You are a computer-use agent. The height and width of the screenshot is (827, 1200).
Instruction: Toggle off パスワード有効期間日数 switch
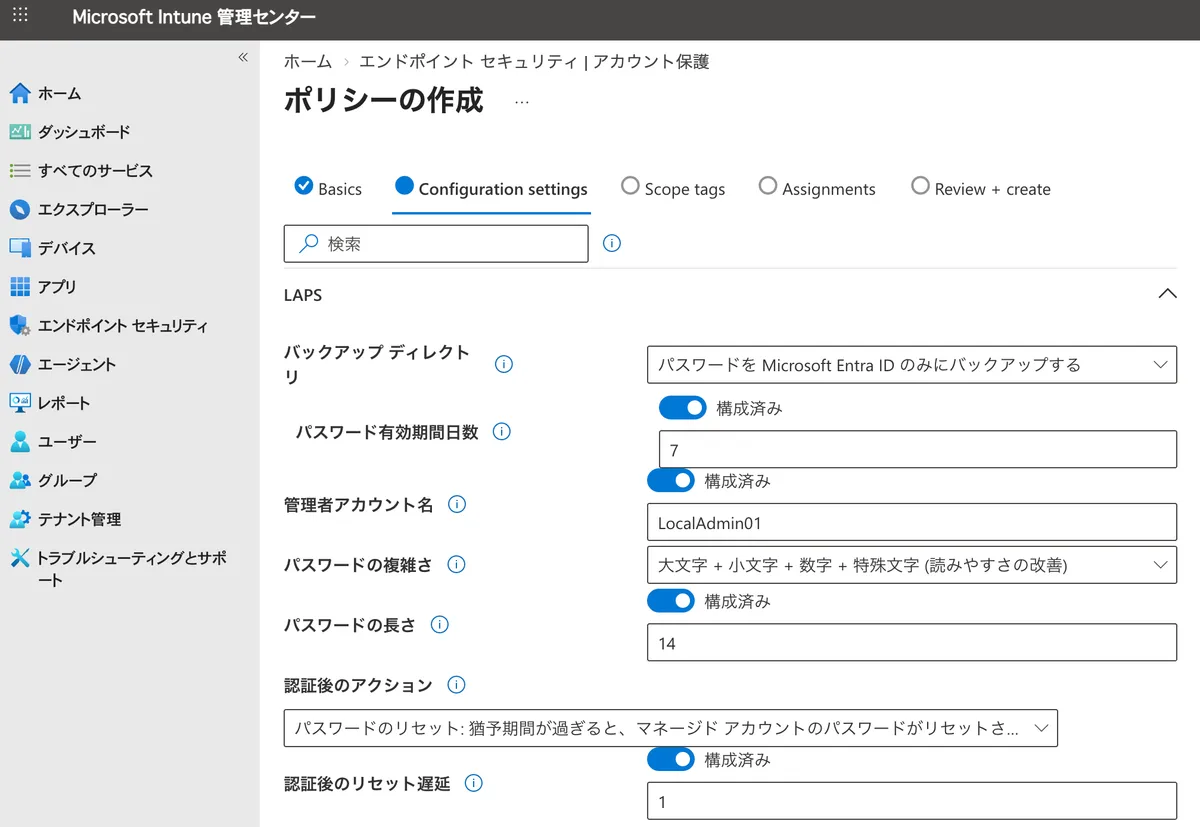point(683,408)
